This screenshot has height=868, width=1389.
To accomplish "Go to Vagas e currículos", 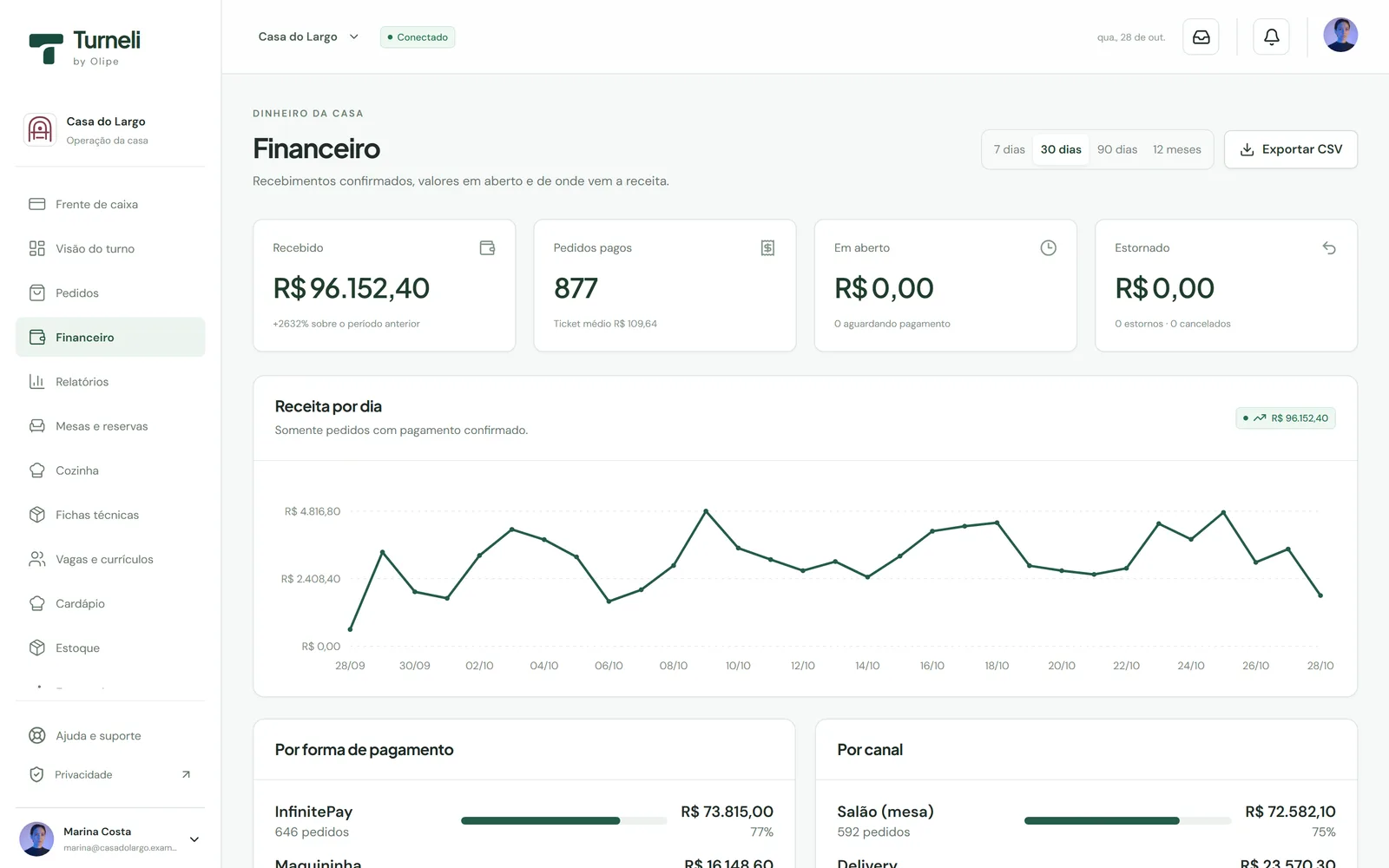I will 110,559.
